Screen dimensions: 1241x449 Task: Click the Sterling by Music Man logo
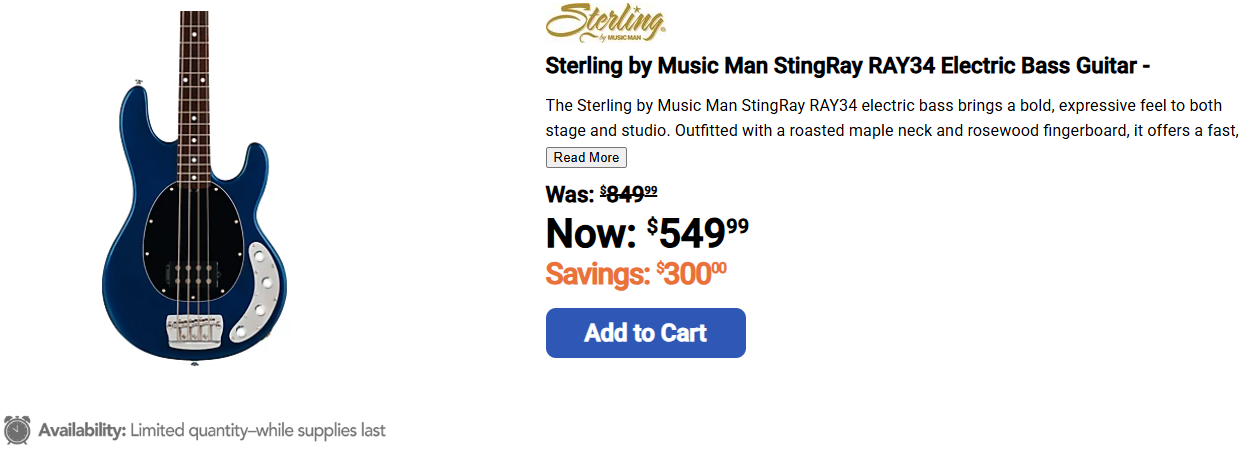coord(605,23)
